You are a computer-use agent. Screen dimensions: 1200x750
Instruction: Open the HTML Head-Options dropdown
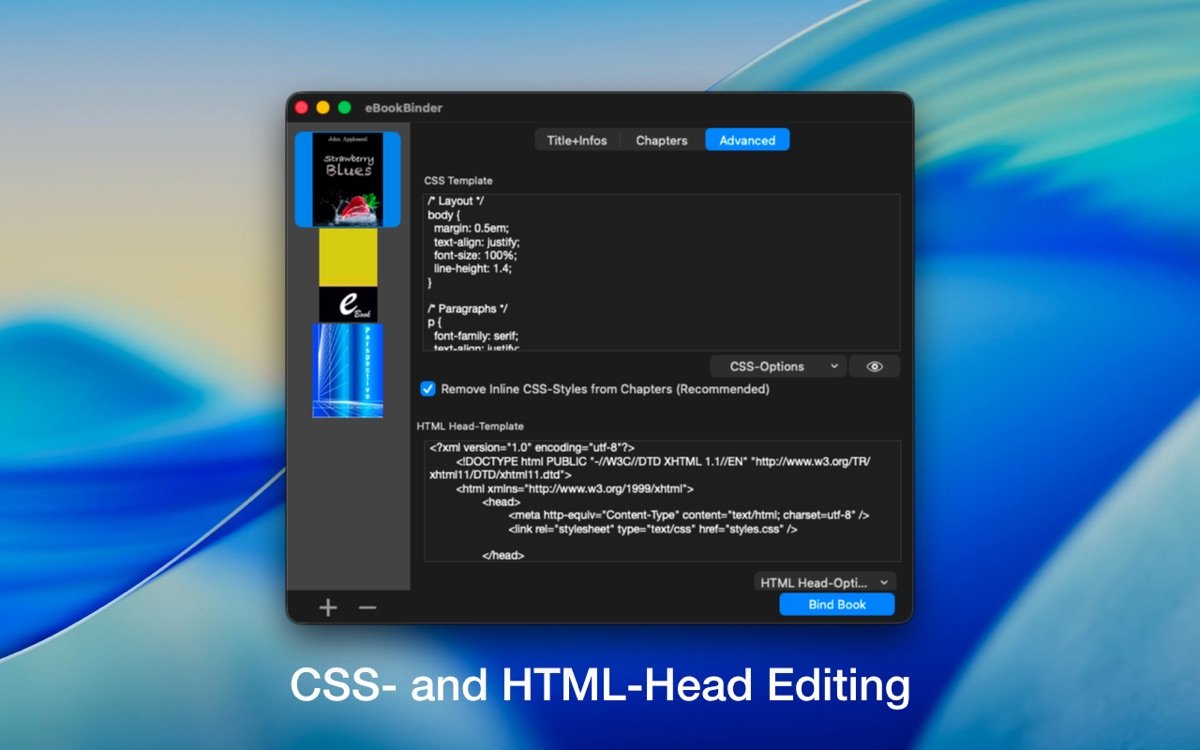coord(825,582)
